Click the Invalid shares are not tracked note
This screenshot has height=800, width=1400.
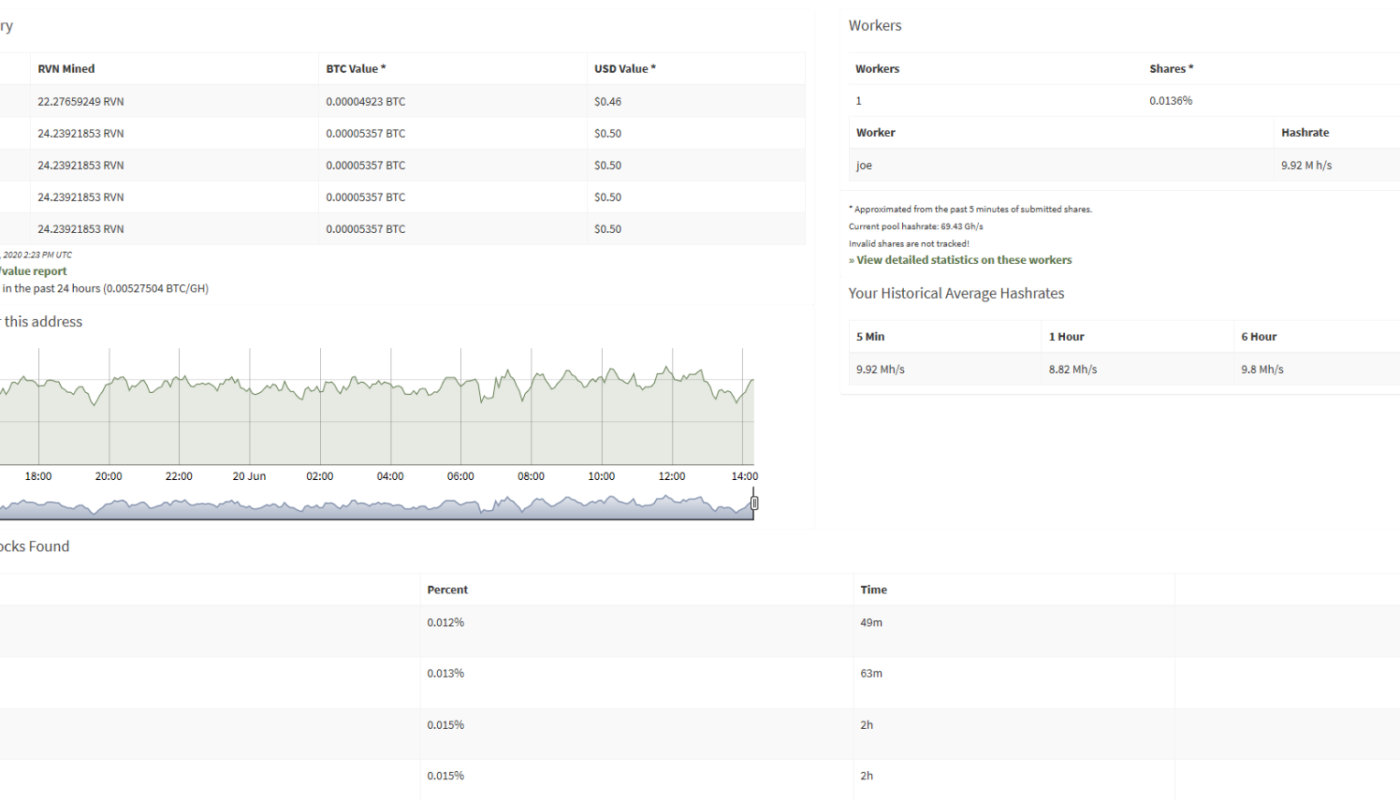(x=909, y=243)
